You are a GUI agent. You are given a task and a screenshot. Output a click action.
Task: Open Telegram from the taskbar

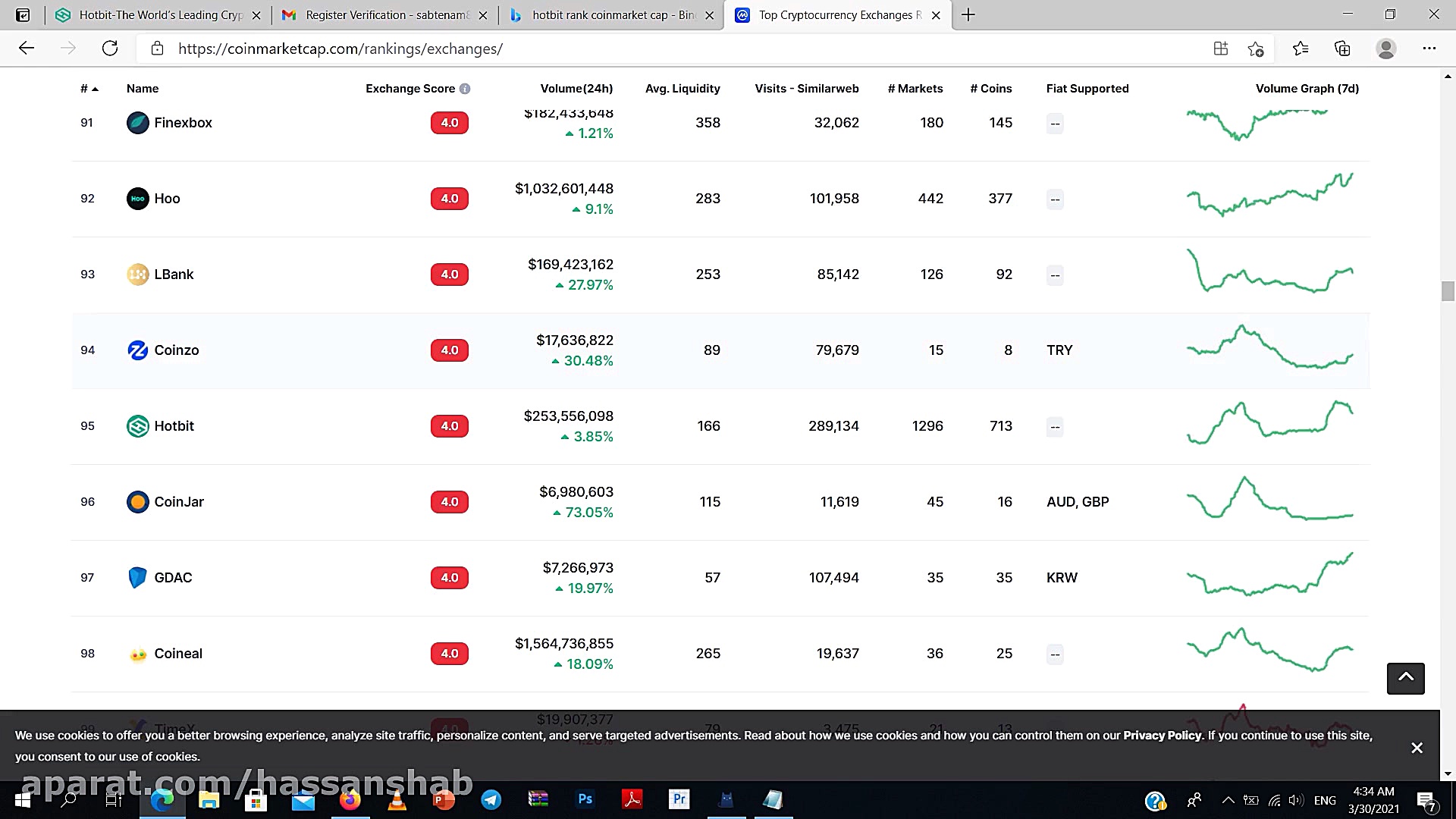[x=491, y=800]
